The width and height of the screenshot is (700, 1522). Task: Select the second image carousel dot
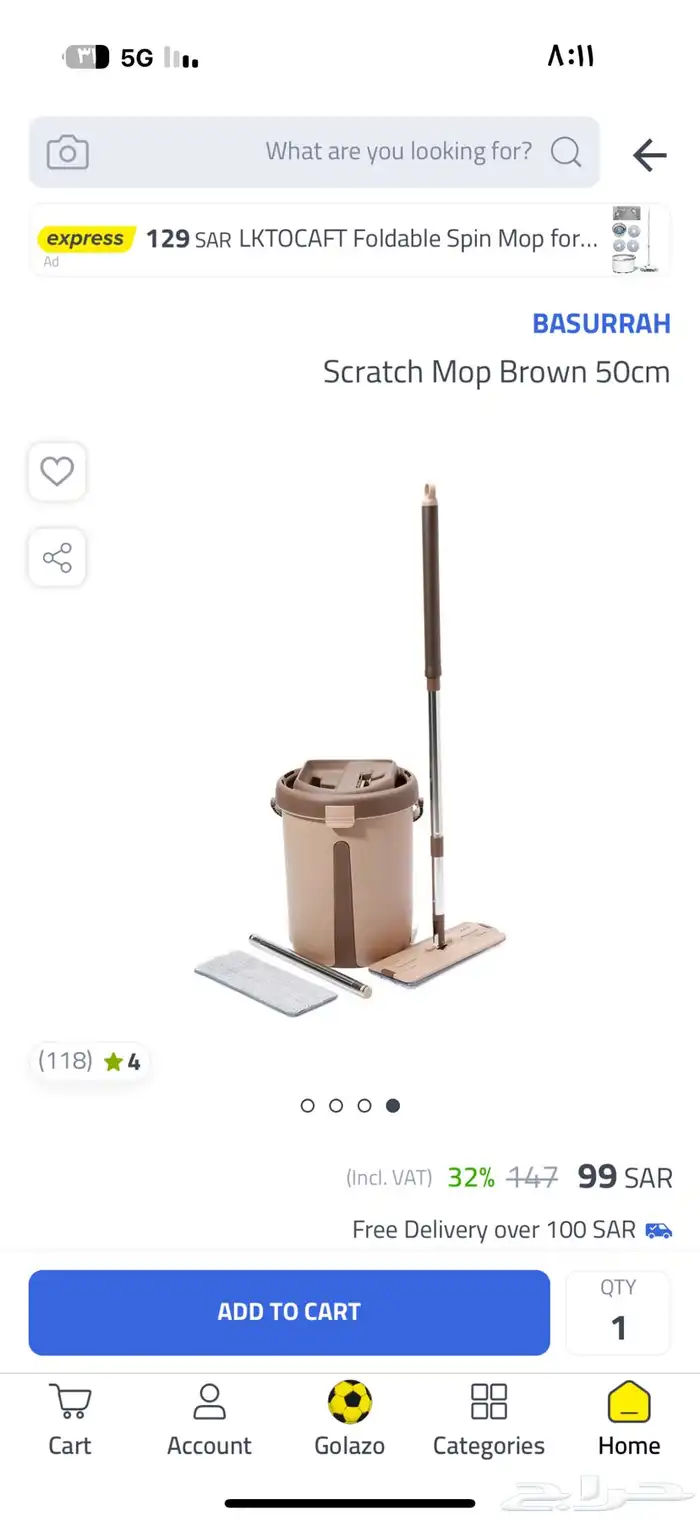tap(336, 1105)
